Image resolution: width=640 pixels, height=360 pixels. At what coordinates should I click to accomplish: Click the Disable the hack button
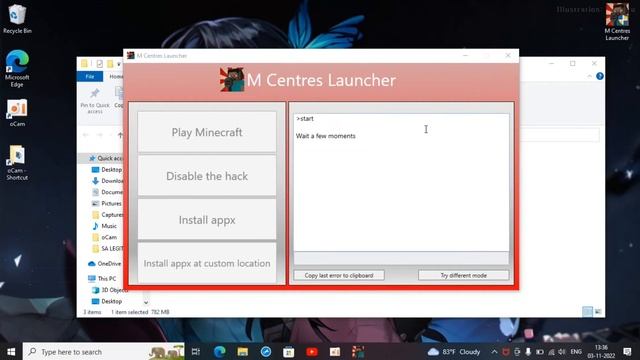point(207,176)
